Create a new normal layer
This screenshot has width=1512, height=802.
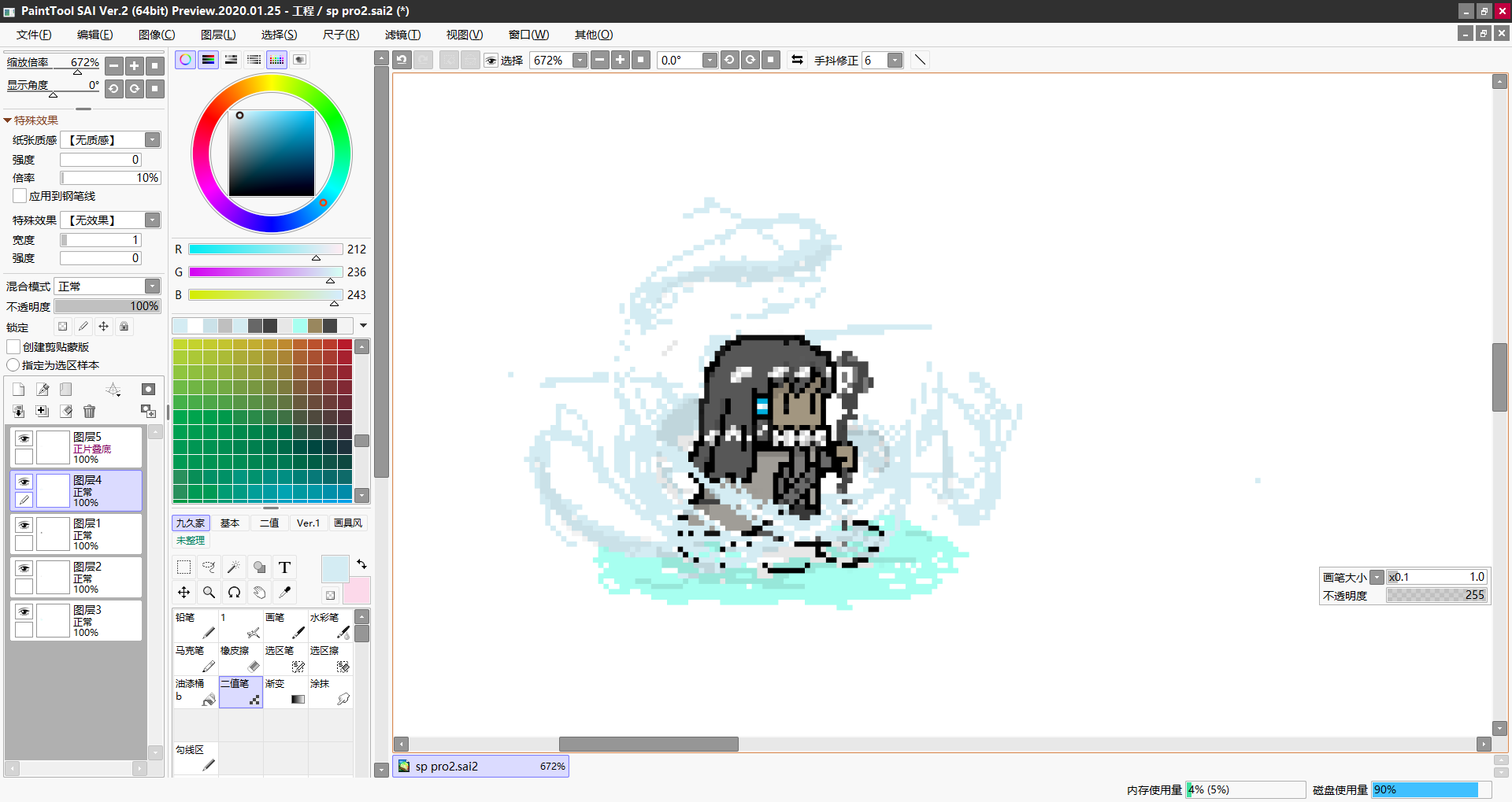pyautogui.click(x=19, y=390)
